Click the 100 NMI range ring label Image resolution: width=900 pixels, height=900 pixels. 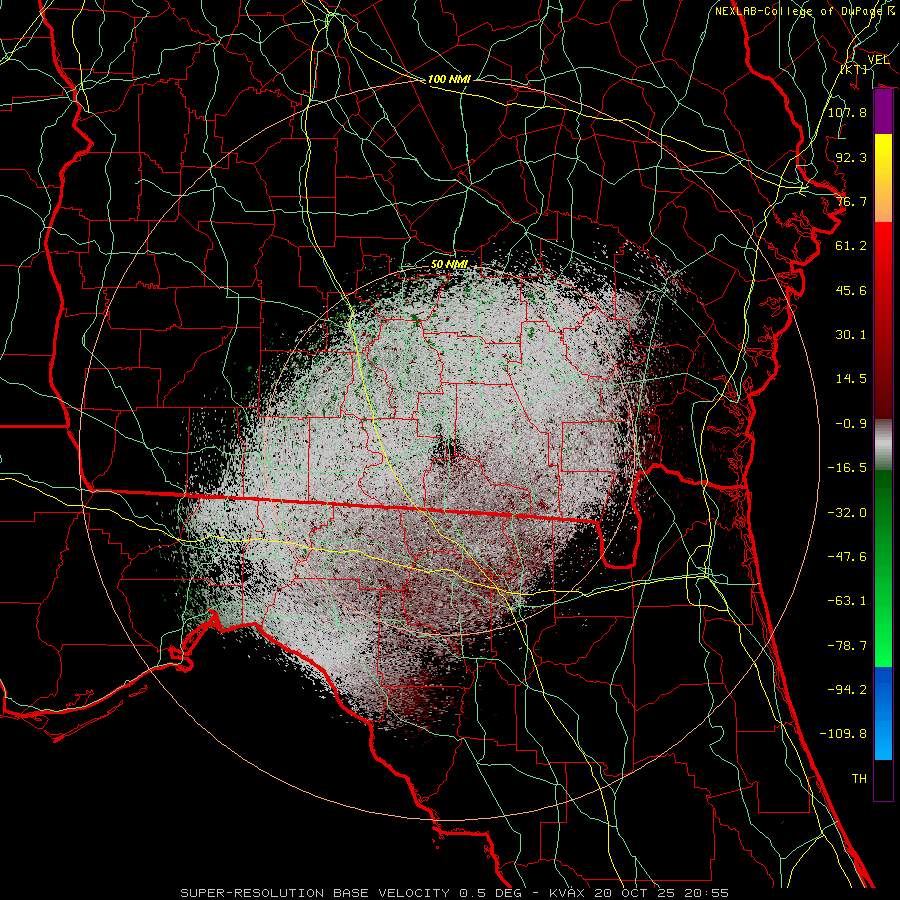pos(449,79)
